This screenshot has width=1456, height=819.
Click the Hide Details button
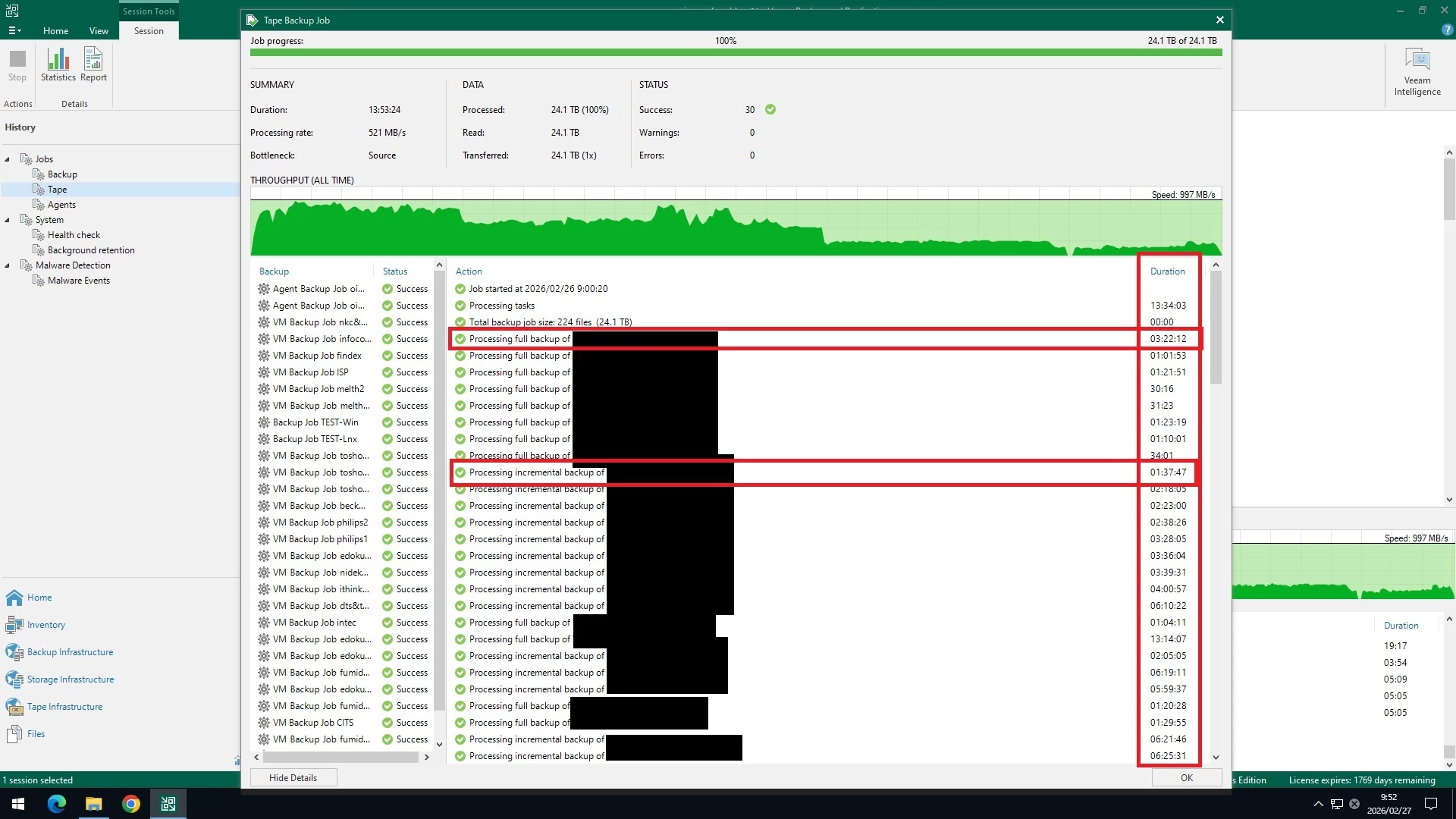point(293,777)
